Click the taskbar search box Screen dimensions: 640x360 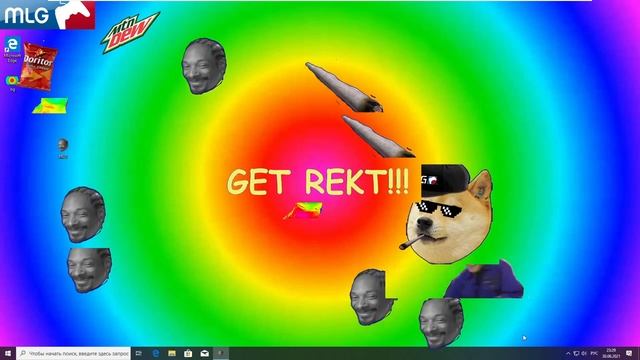(x=73, y=353)
